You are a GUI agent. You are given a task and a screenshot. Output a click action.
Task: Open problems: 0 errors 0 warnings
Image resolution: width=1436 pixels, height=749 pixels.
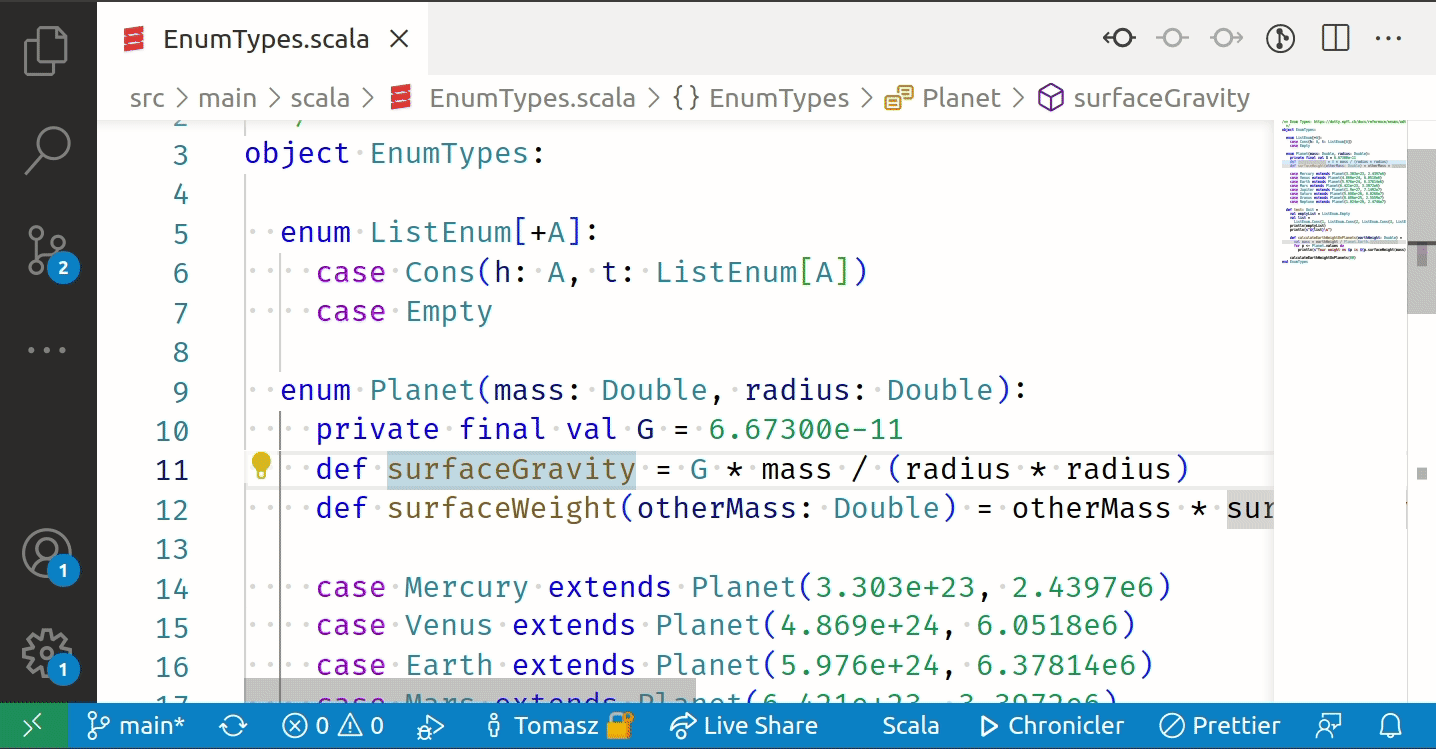click(333, 726)
